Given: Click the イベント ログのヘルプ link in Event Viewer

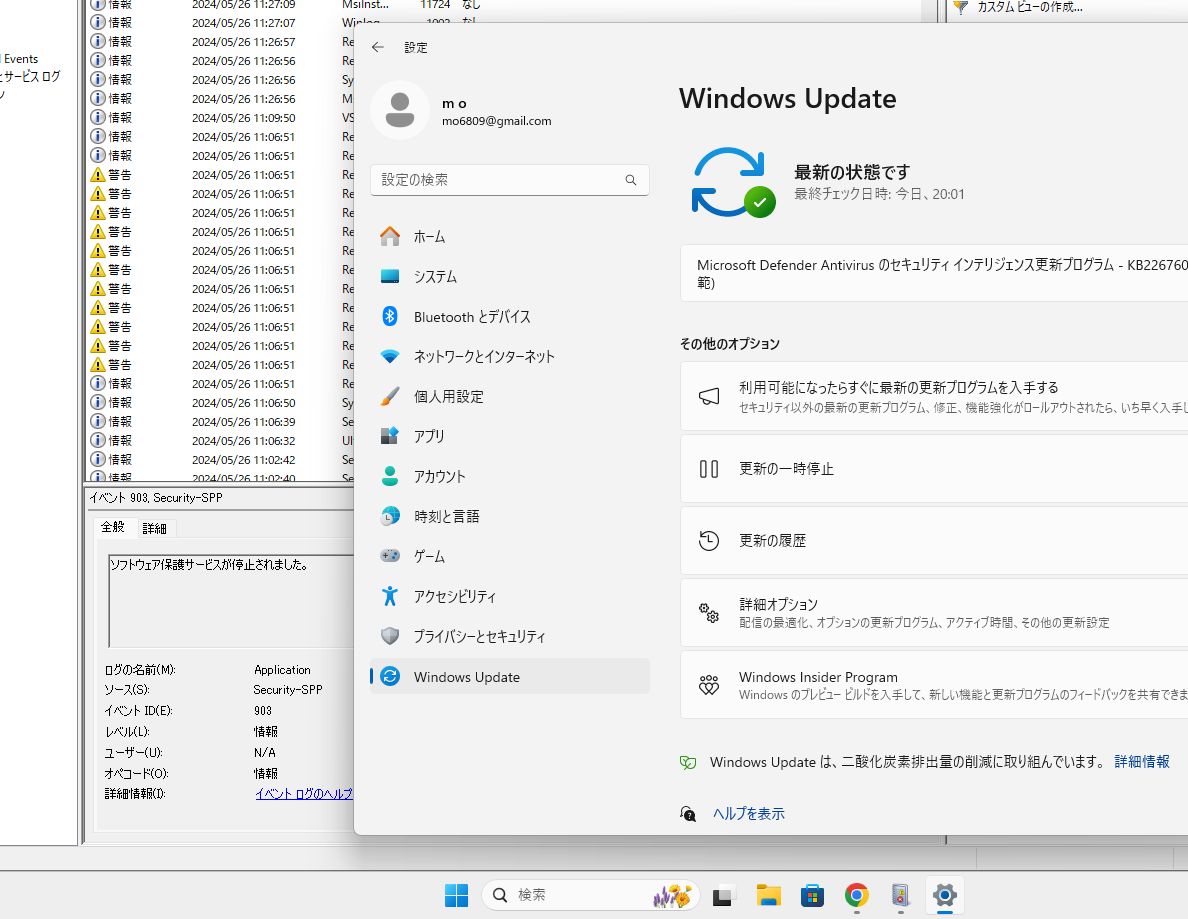Looking at the screenshot, I should tap(304, 794).
